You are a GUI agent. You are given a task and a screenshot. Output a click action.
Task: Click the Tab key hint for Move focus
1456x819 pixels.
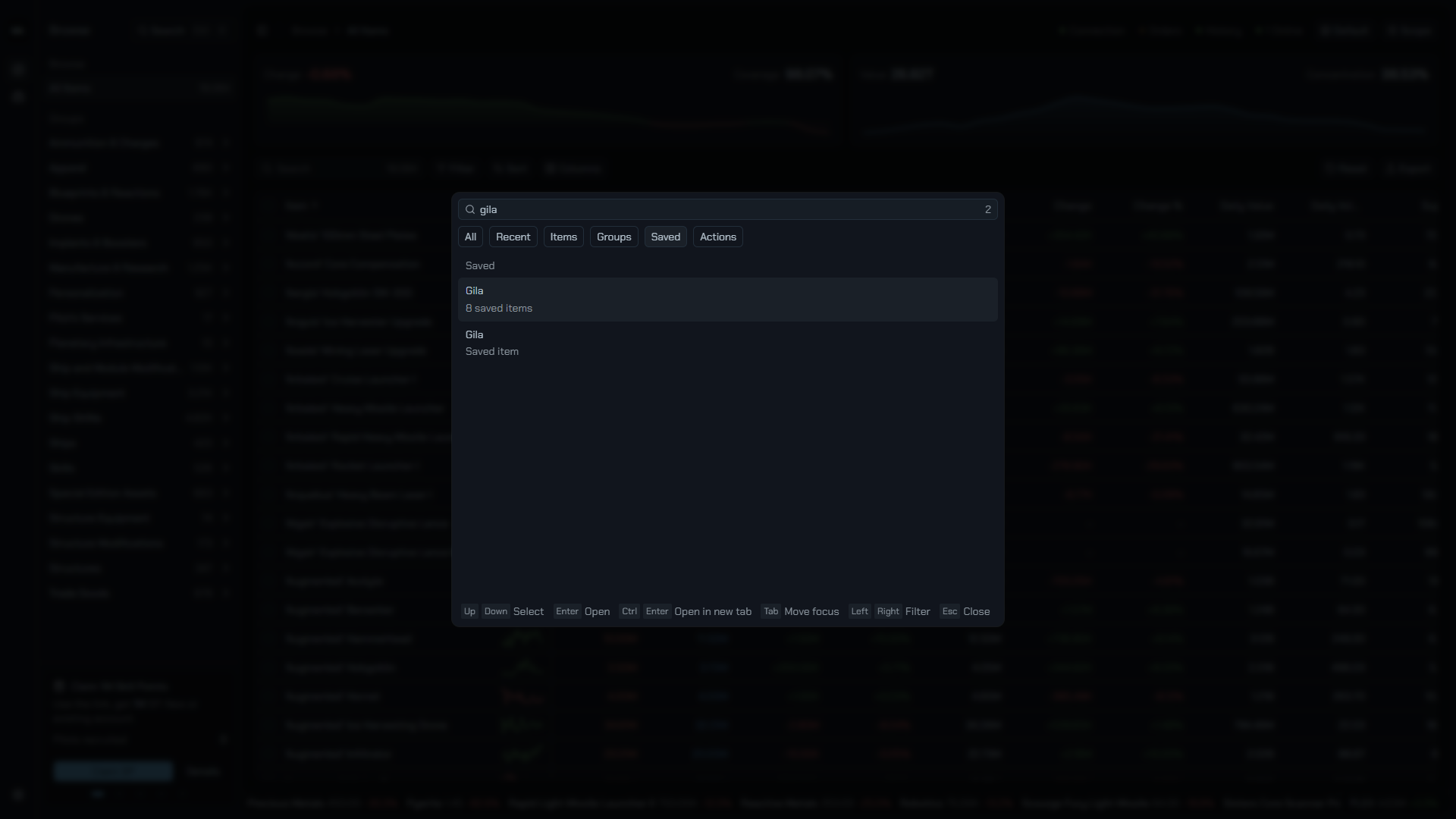point(770,611)
